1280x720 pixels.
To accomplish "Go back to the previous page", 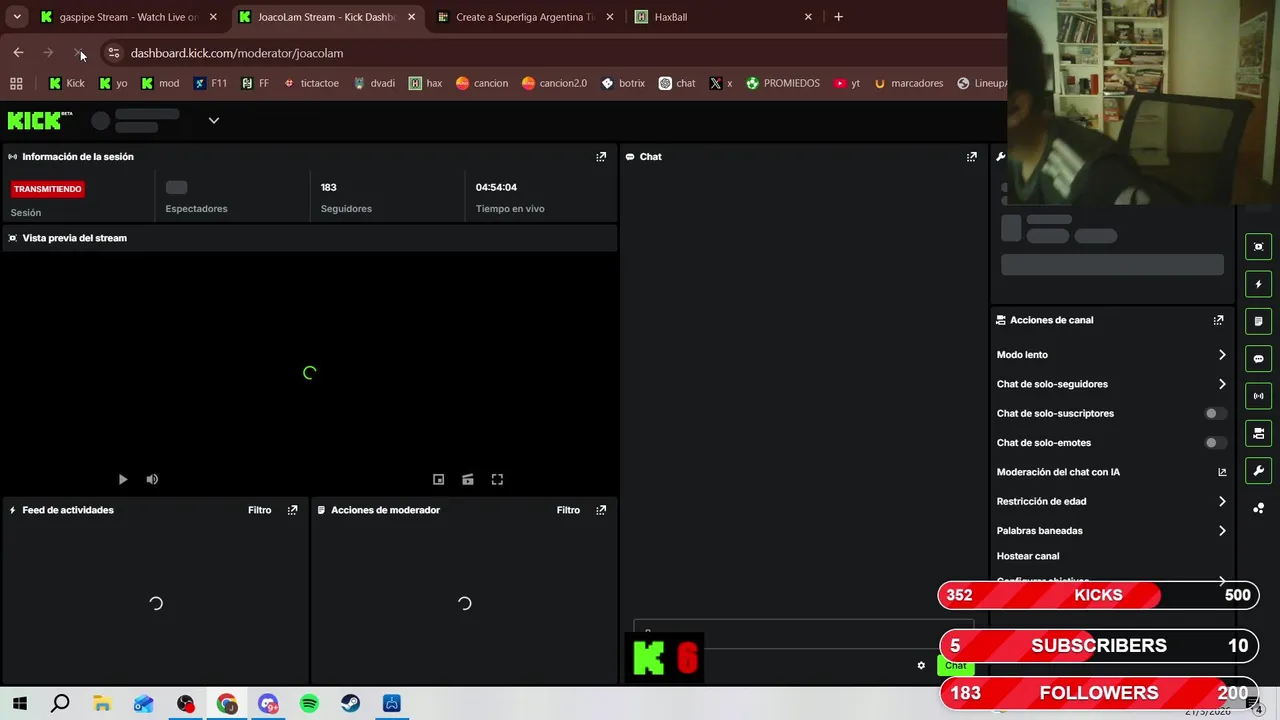I will click(18, 53).
